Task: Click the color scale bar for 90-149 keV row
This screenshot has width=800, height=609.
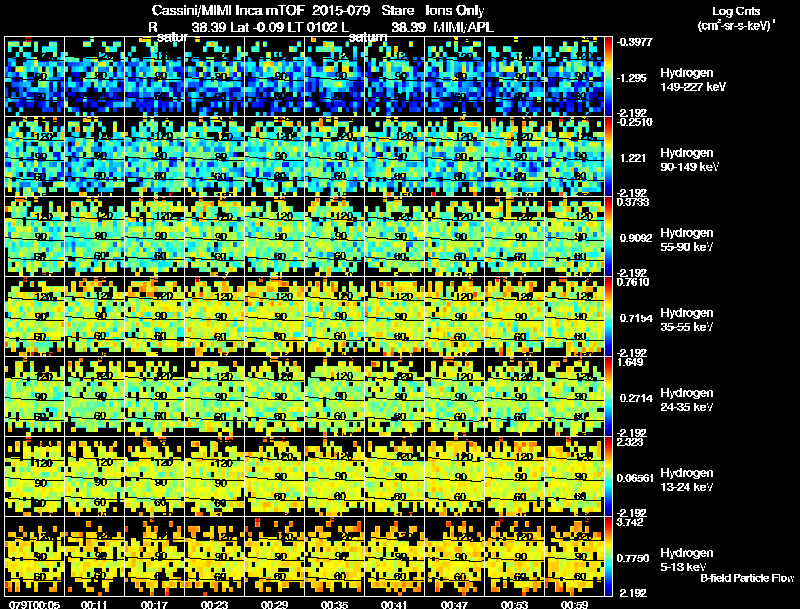Action: click(608, 157)
